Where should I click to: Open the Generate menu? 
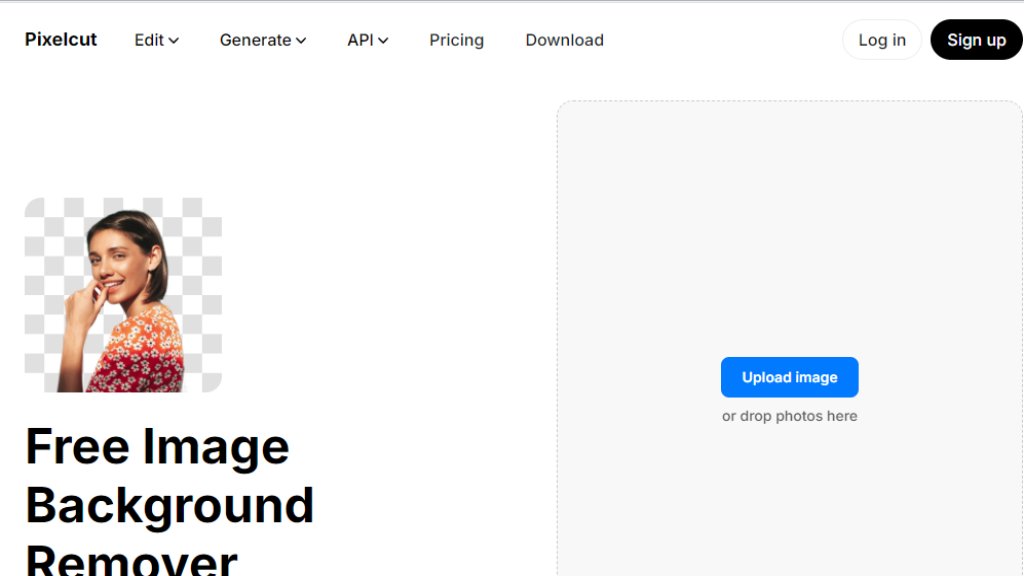pyautogui.click(x=255, y=40)
